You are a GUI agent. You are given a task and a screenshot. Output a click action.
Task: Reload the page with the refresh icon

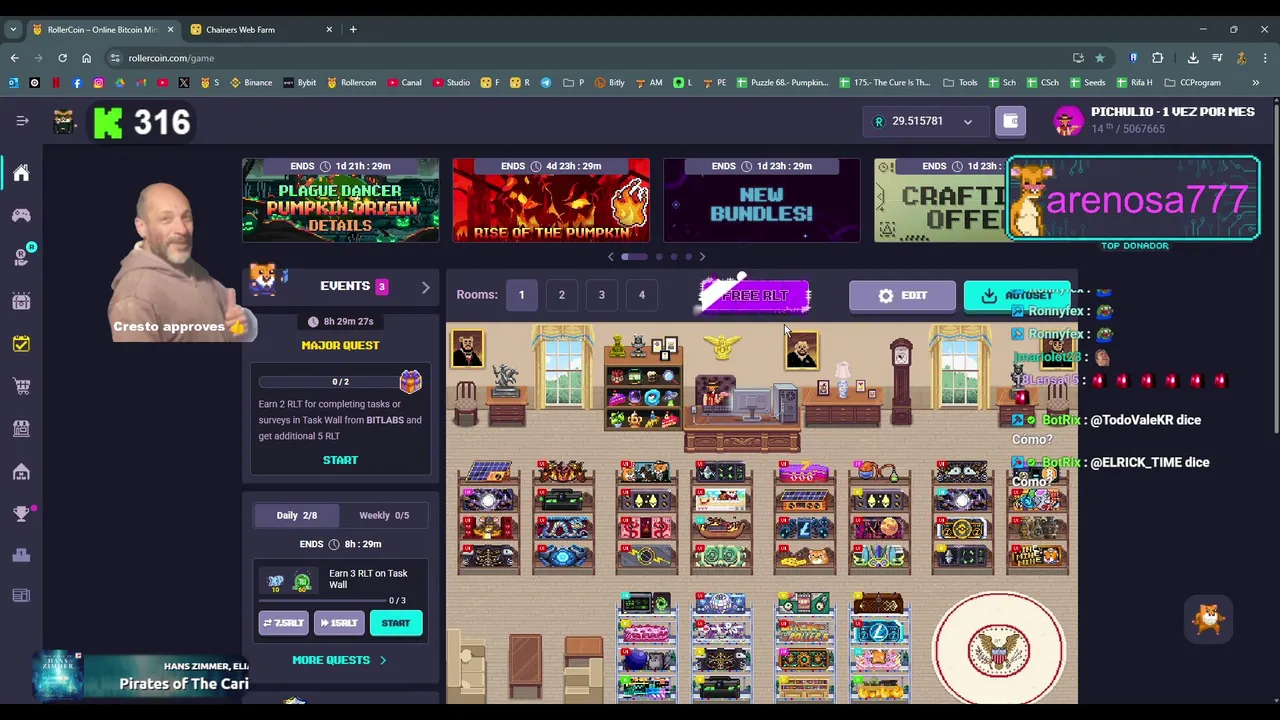(x=62, y=58)
